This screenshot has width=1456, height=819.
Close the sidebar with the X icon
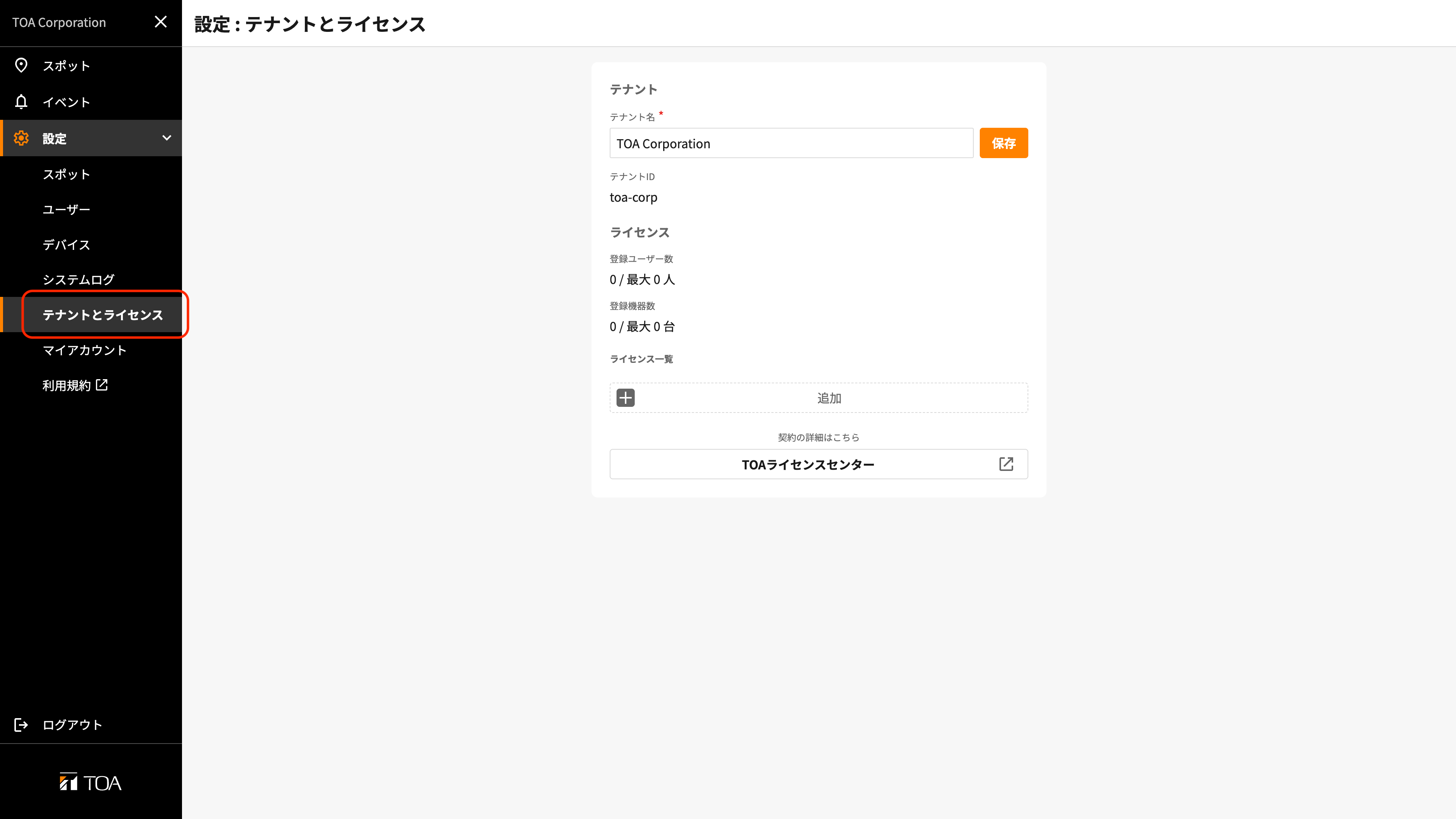point(160,22)
